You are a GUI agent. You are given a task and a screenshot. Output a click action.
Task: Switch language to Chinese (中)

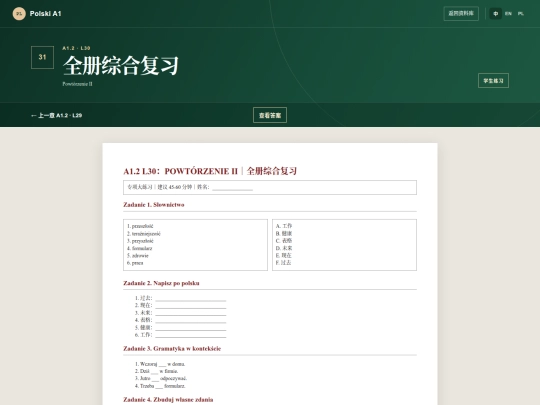[496, 14]
